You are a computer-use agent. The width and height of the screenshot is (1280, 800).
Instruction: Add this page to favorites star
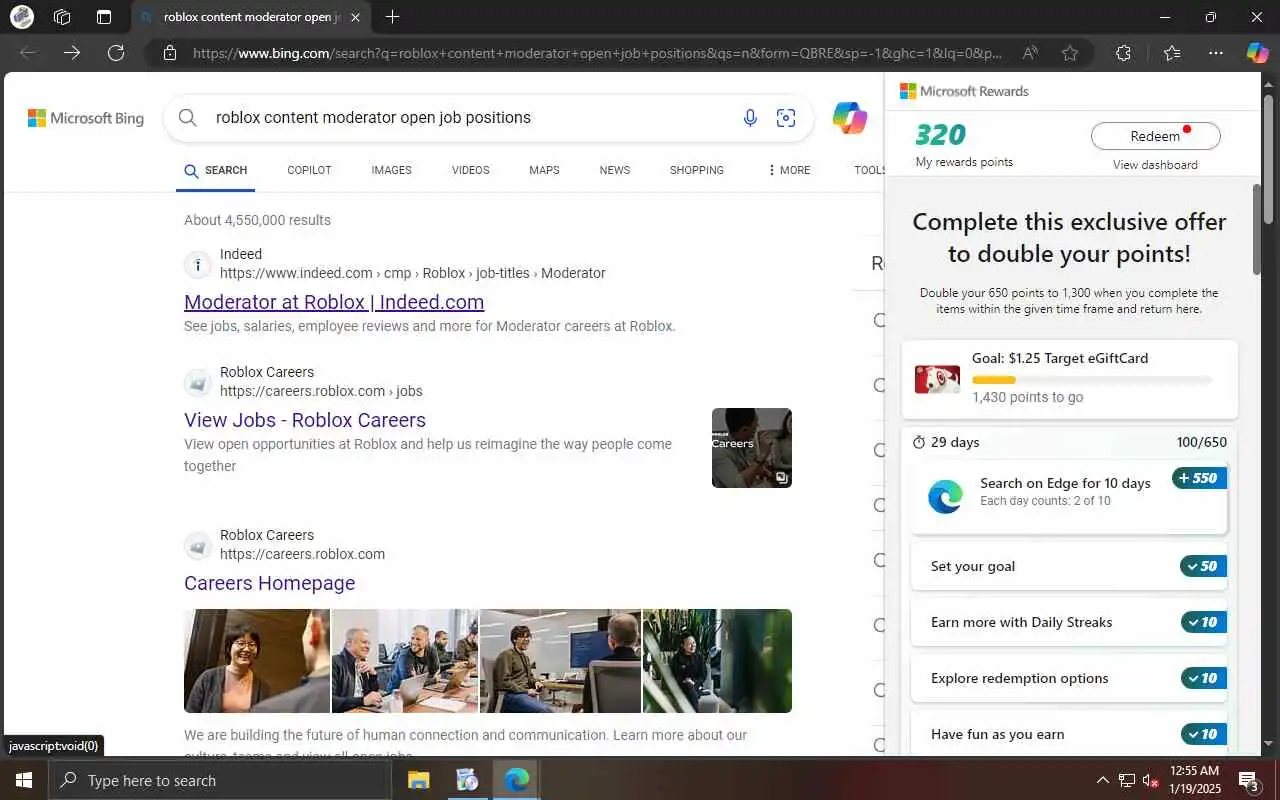coord(1070,53)
